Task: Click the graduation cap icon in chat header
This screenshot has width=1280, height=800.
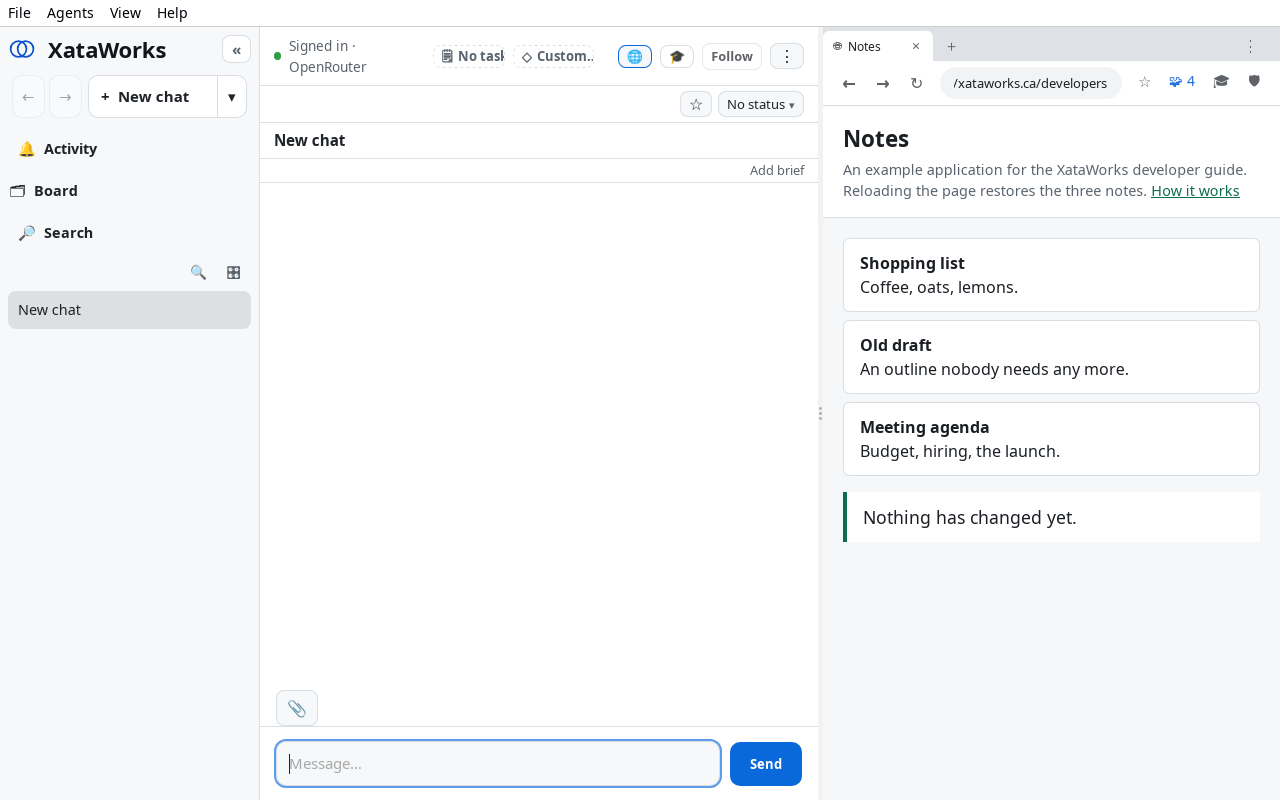Action: coord(677,56)
